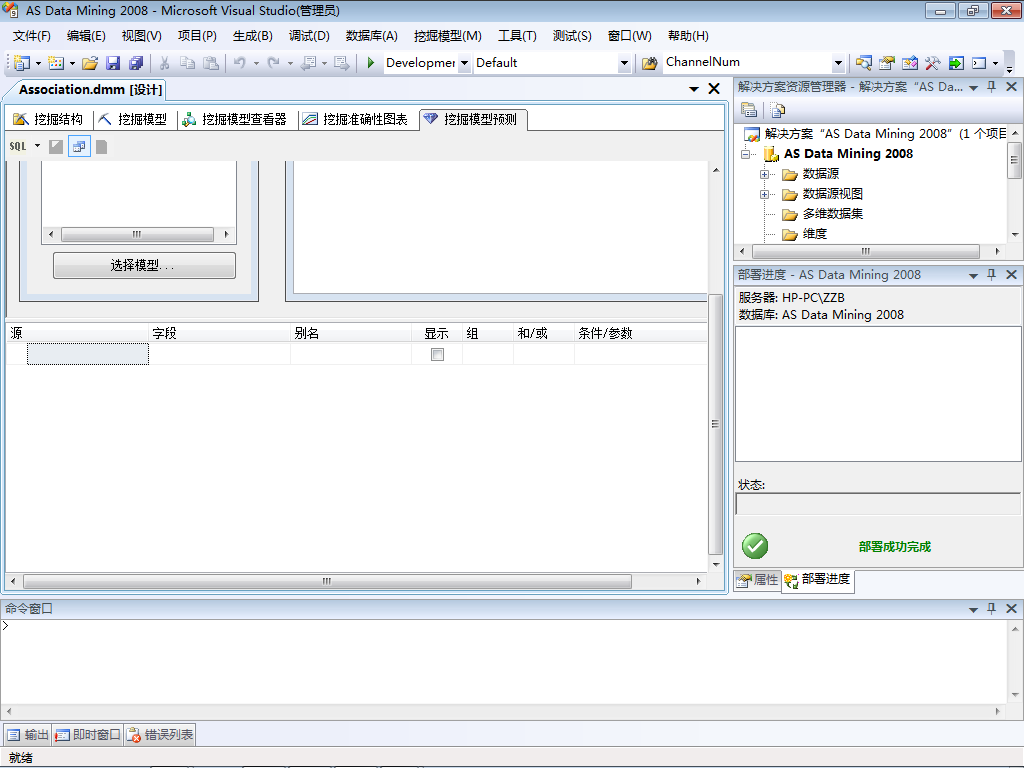This screenshot has width=1024, height=768.
Task: Click the Save All icon
Action: pyautogui.click(x=136, y=63)
